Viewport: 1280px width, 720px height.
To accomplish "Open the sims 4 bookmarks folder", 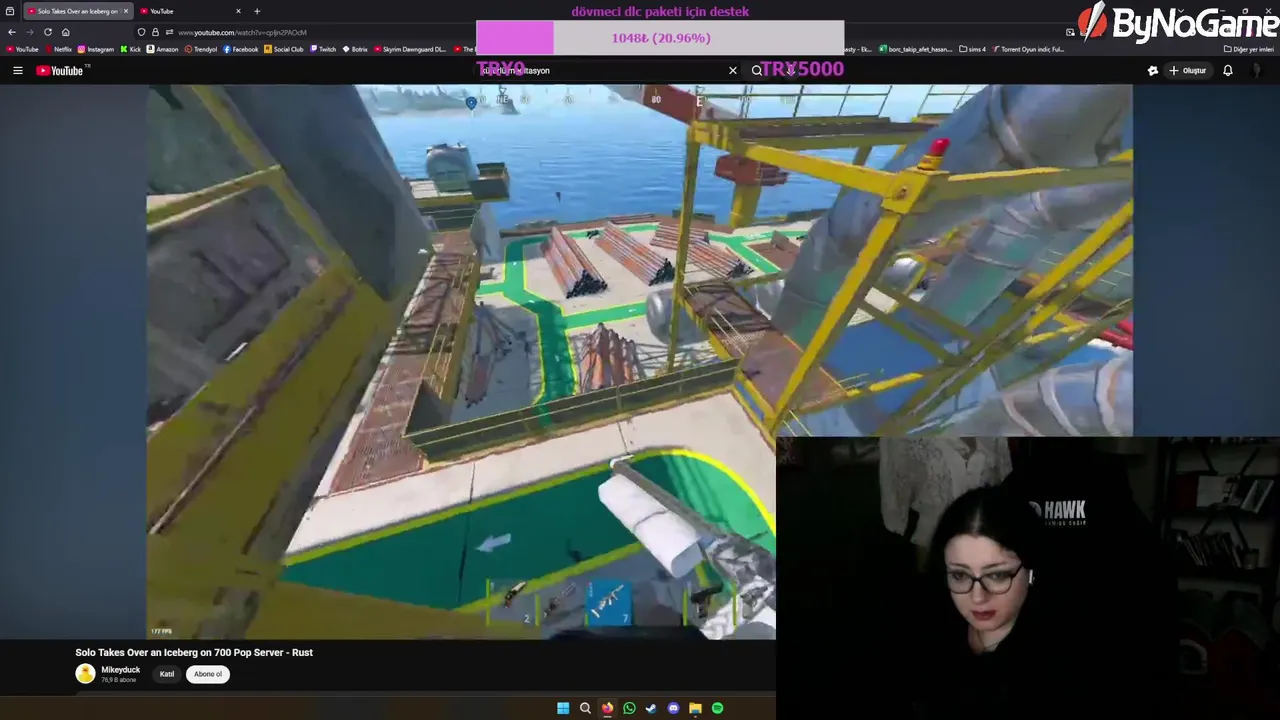I will 973,49.
